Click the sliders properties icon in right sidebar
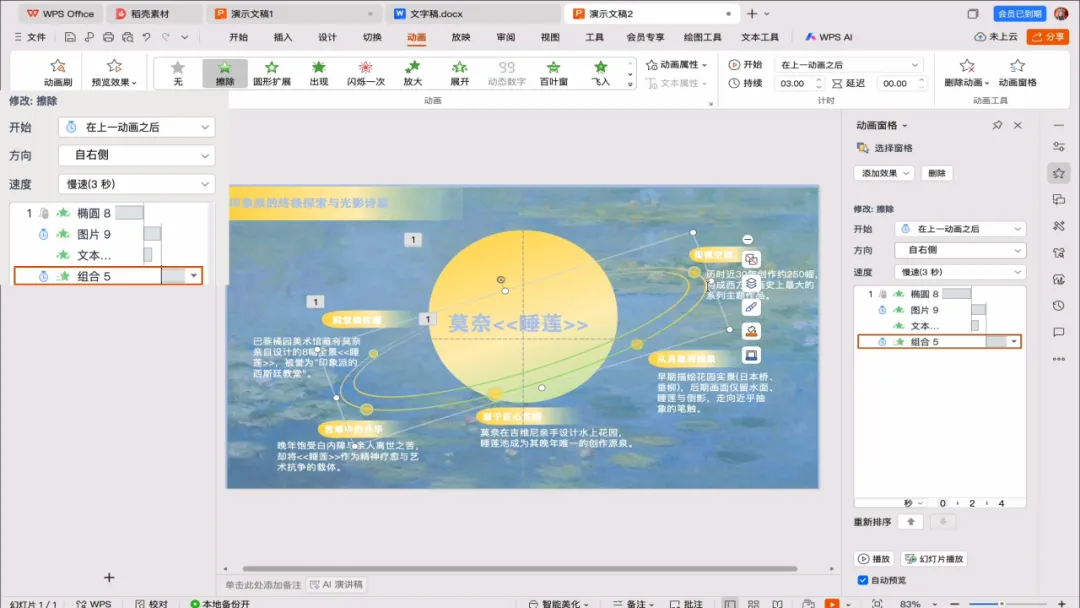The width and height of the screenshot is (1080, 608). pos(1059,147)
